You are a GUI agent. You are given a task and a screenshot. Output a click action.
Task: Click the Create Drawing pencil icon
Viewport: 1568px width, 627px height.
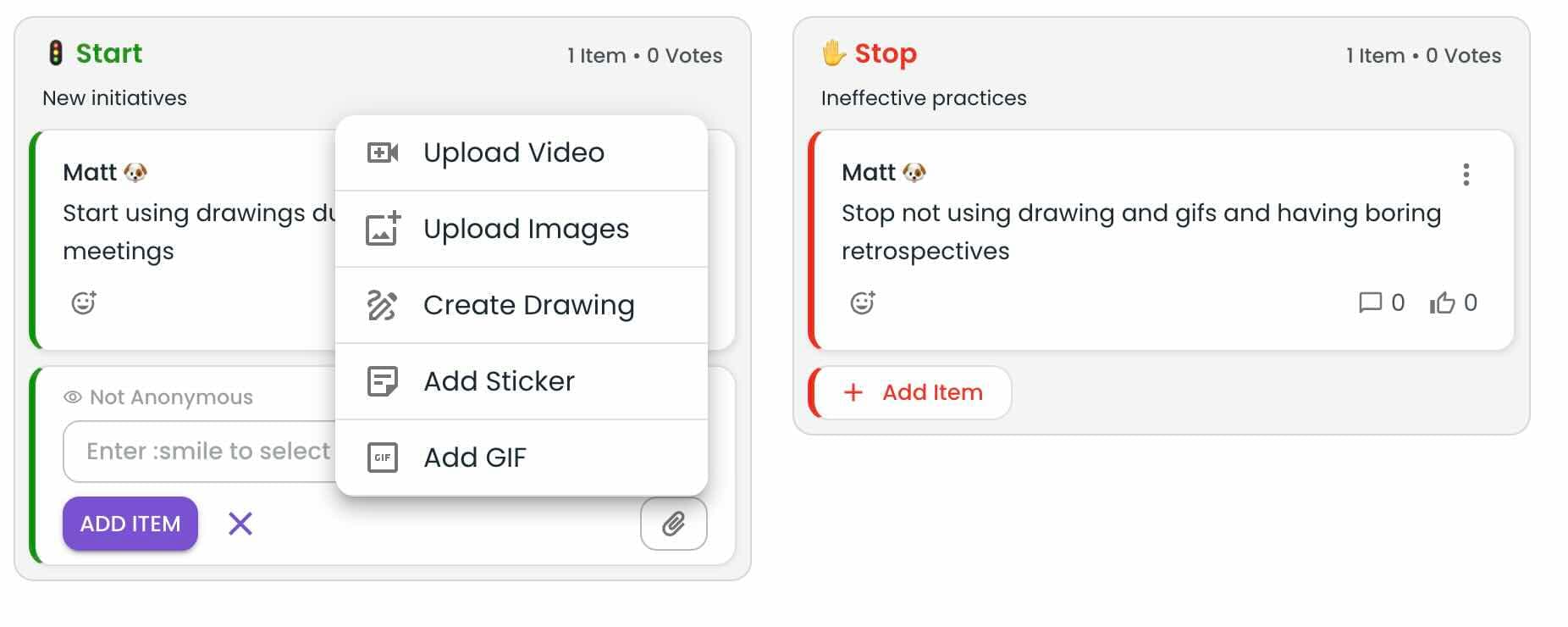pyautogui.click(x=382, y=305)
